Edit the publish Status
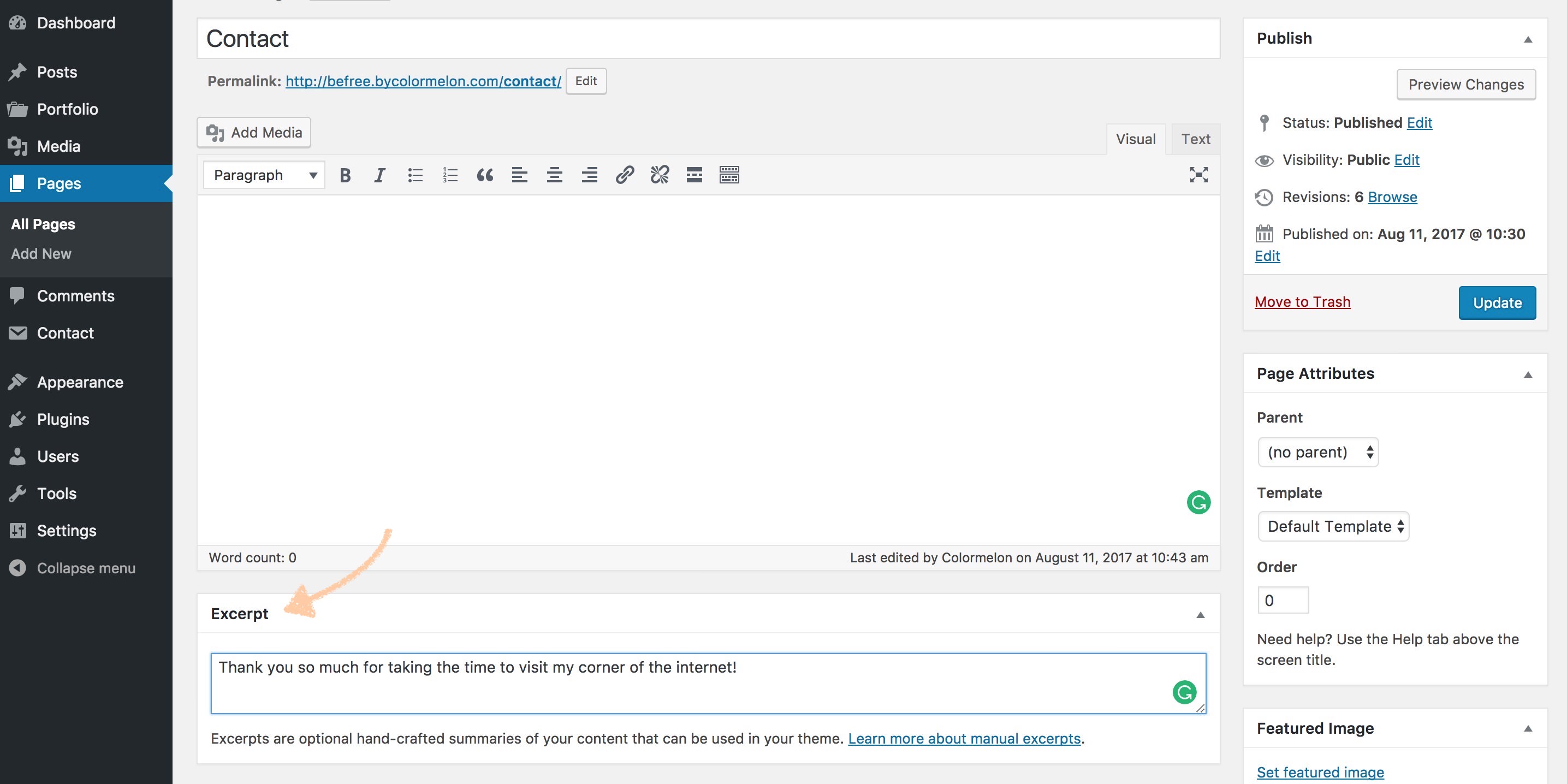Image resolution: width=1567 pixels, height=784 pixels. tap(1419, 123)
